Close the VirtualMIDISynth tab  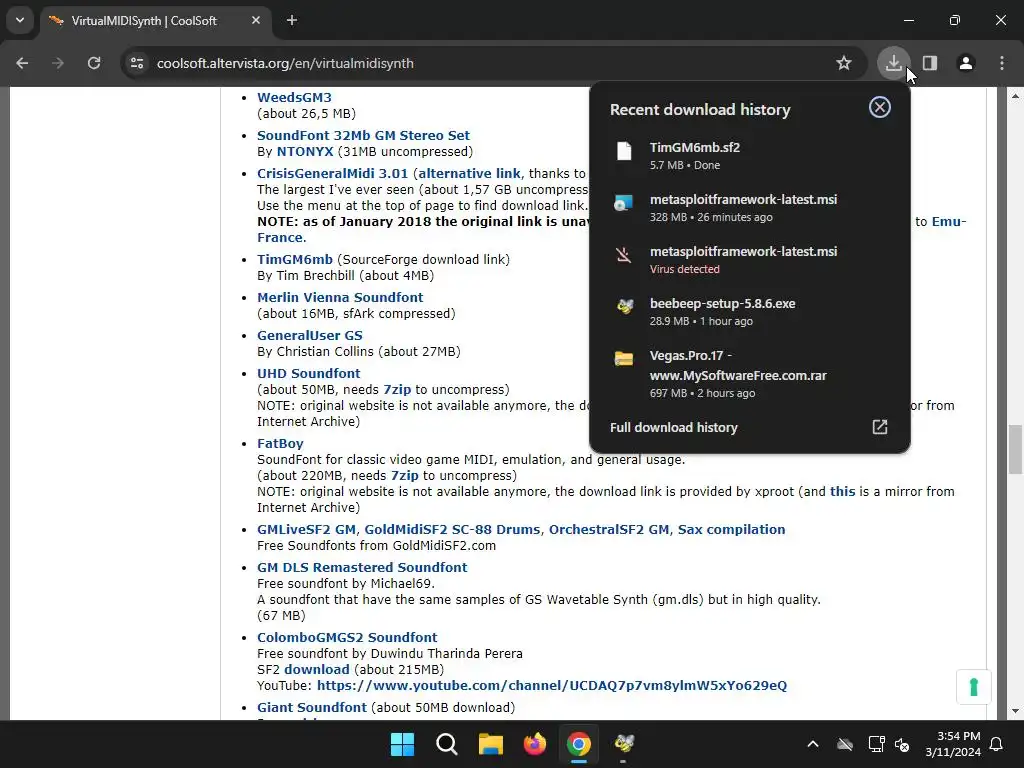coord(256,20)
